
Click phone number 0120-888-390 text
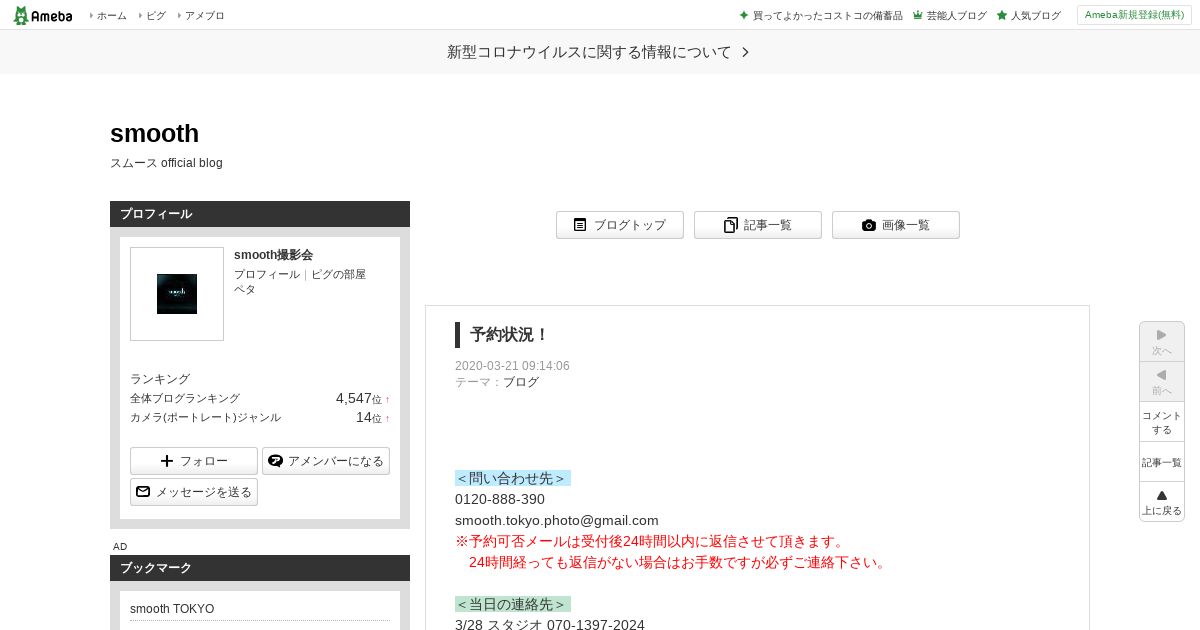(x=500, y=499)
